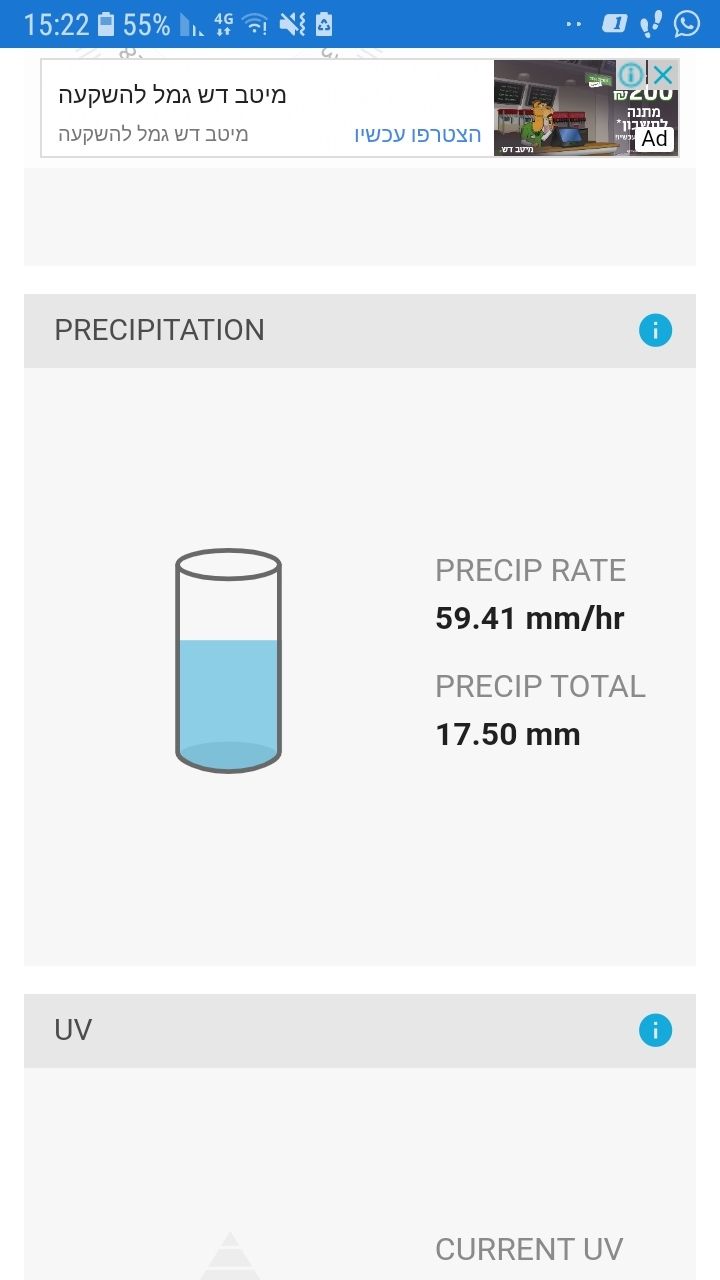Screen dimensions: 720x1280
Task: Tap the UV section info icon
Action: (655, 1031)
